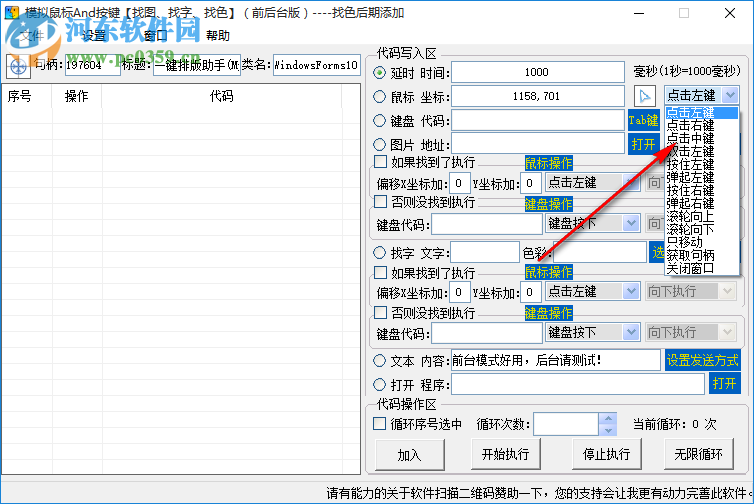Increase 循环次数 with the up arrow
Screen dimensions: 754x504
608,418
